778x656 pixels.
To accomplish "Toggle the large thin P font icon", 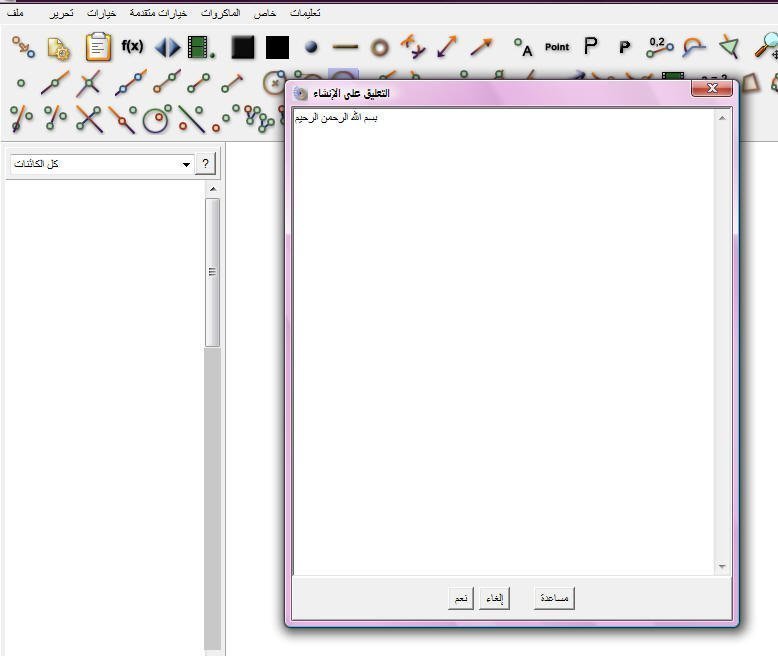I will [590, 46].
